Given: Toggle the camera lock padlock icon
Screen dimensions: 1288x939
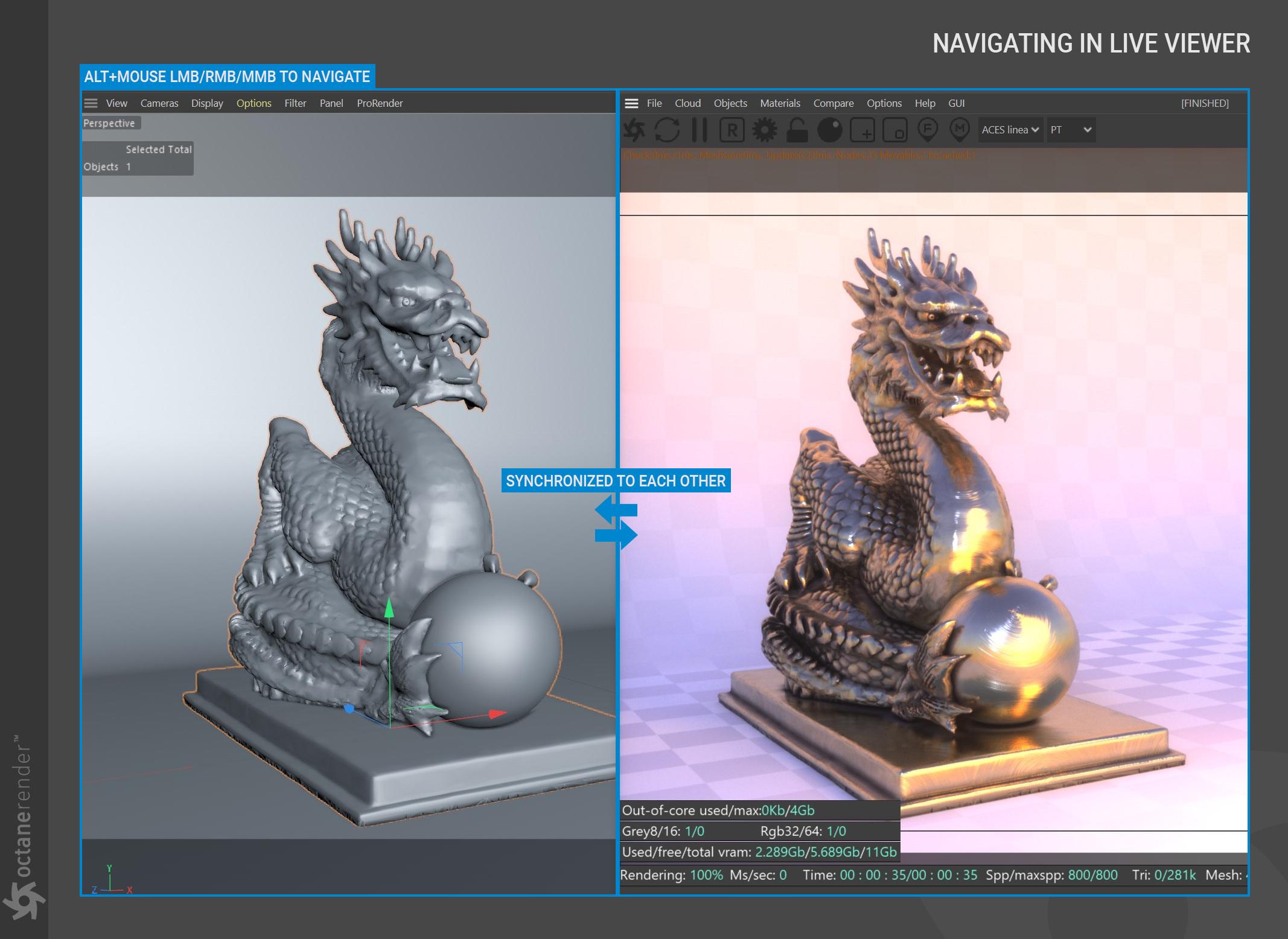Looking at the screenshot, I should 797,130.
